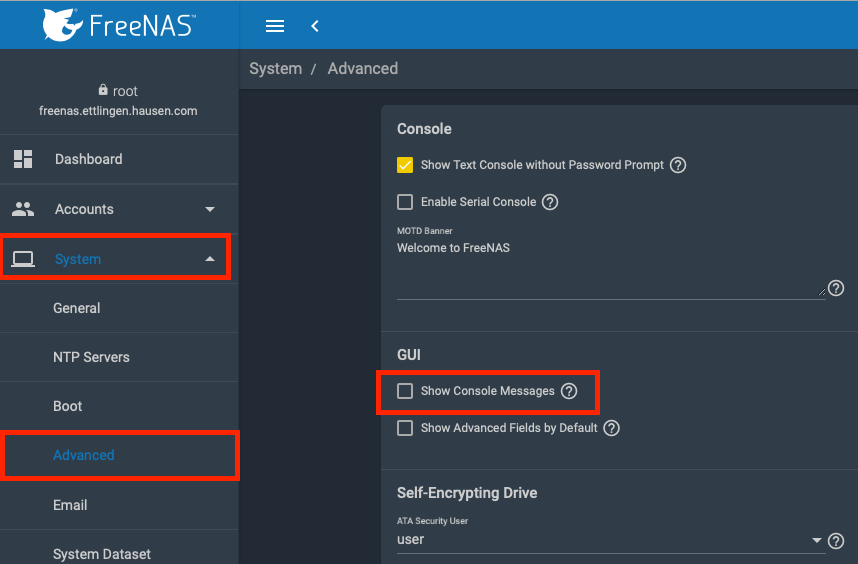Click the root username label
Screen dimensions: 858x564
pyautogui.click(x=125, y=91)
